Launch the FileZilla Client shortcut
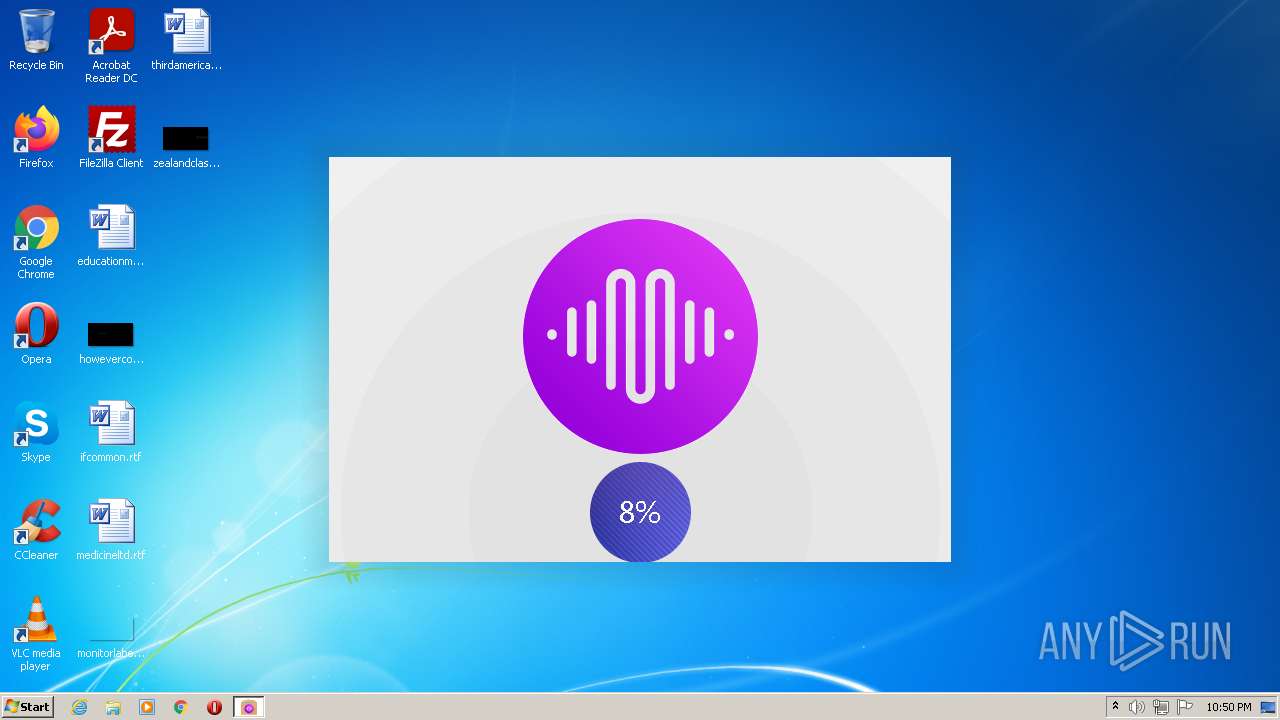 click(111, 138)
